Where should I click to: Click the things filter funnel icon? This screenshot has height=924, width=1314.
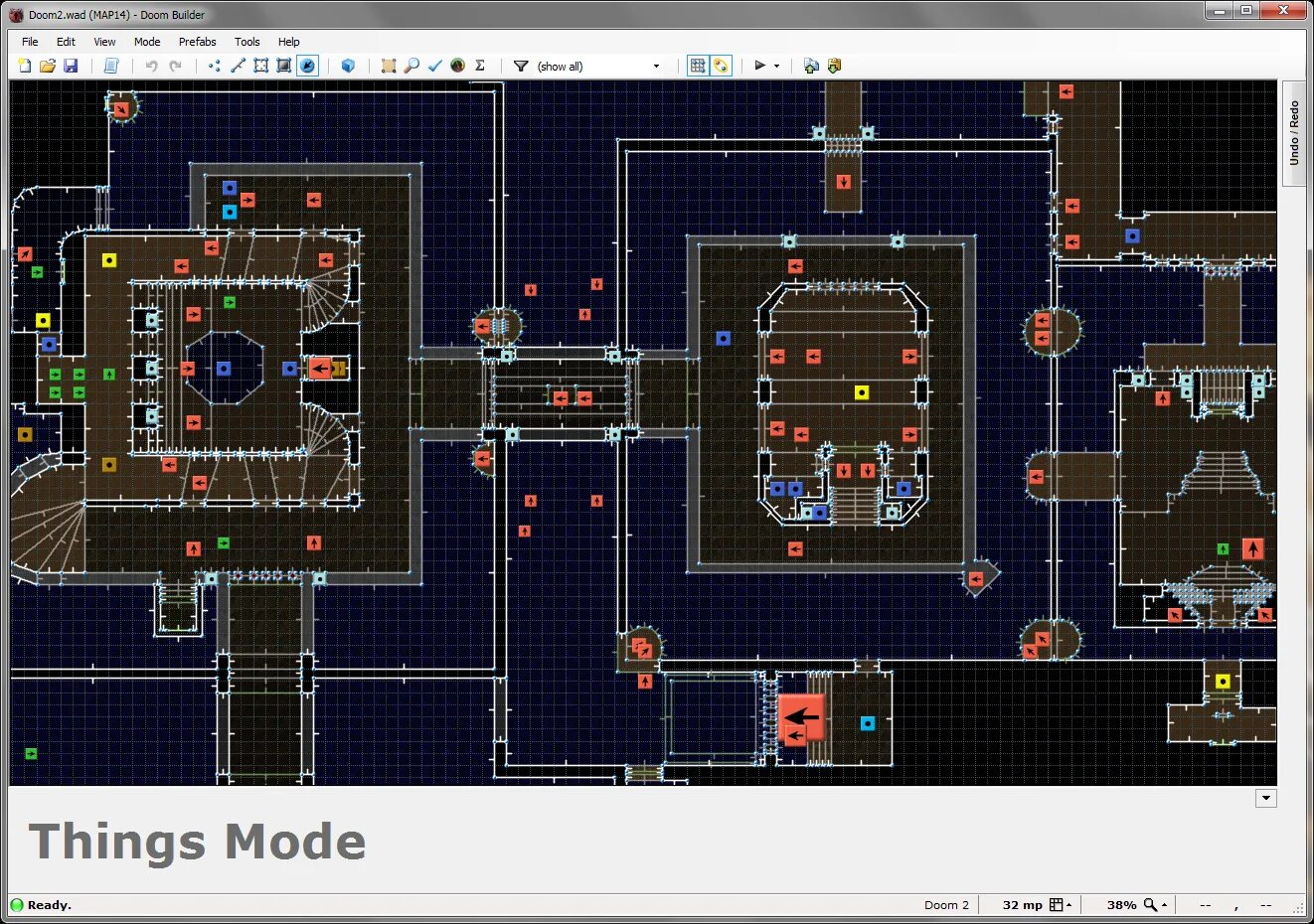(x=521, y=66)
